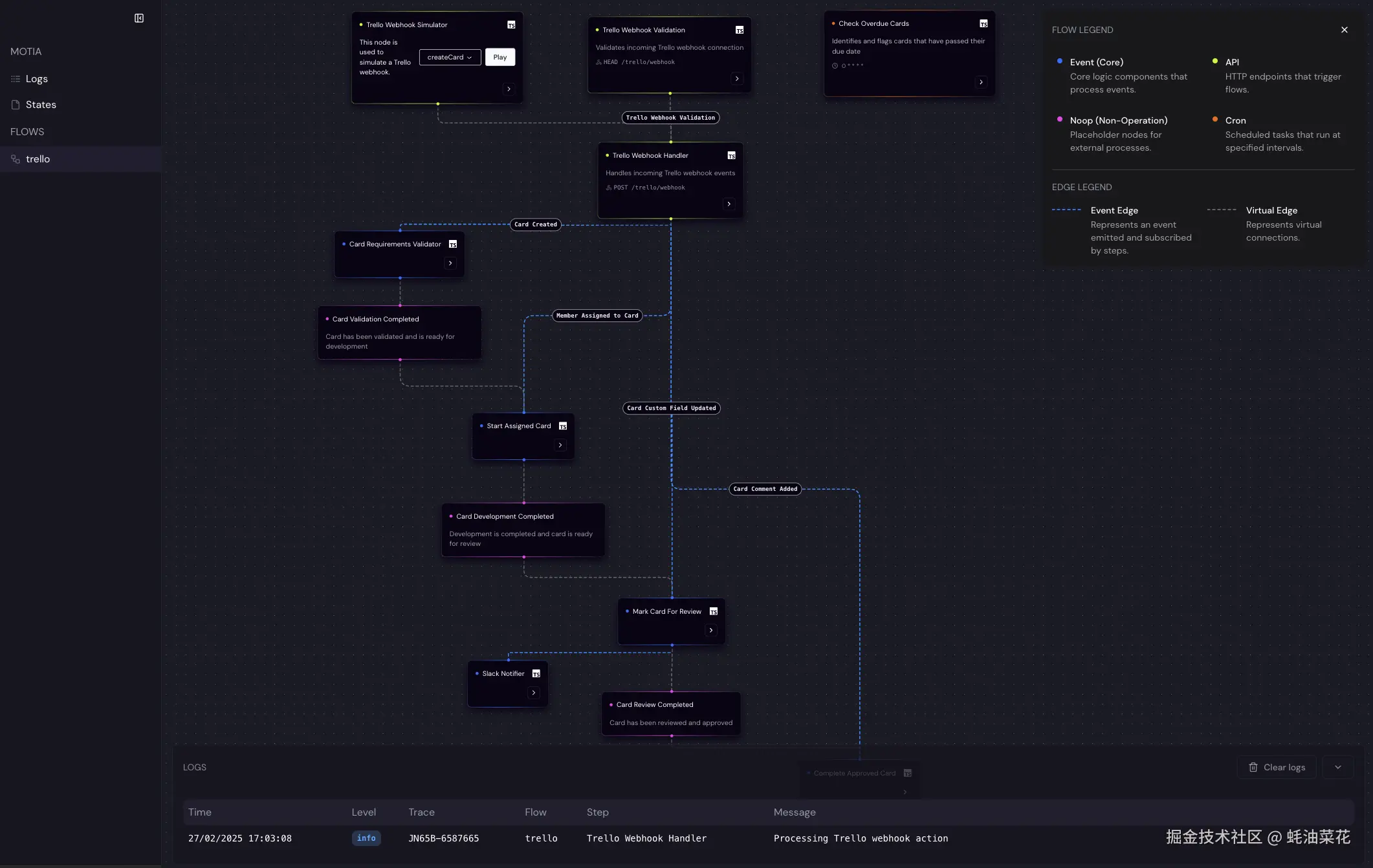Click the Card Created edge label
The height and width of the screenshot is (868, 1373).
pos(536,224)
